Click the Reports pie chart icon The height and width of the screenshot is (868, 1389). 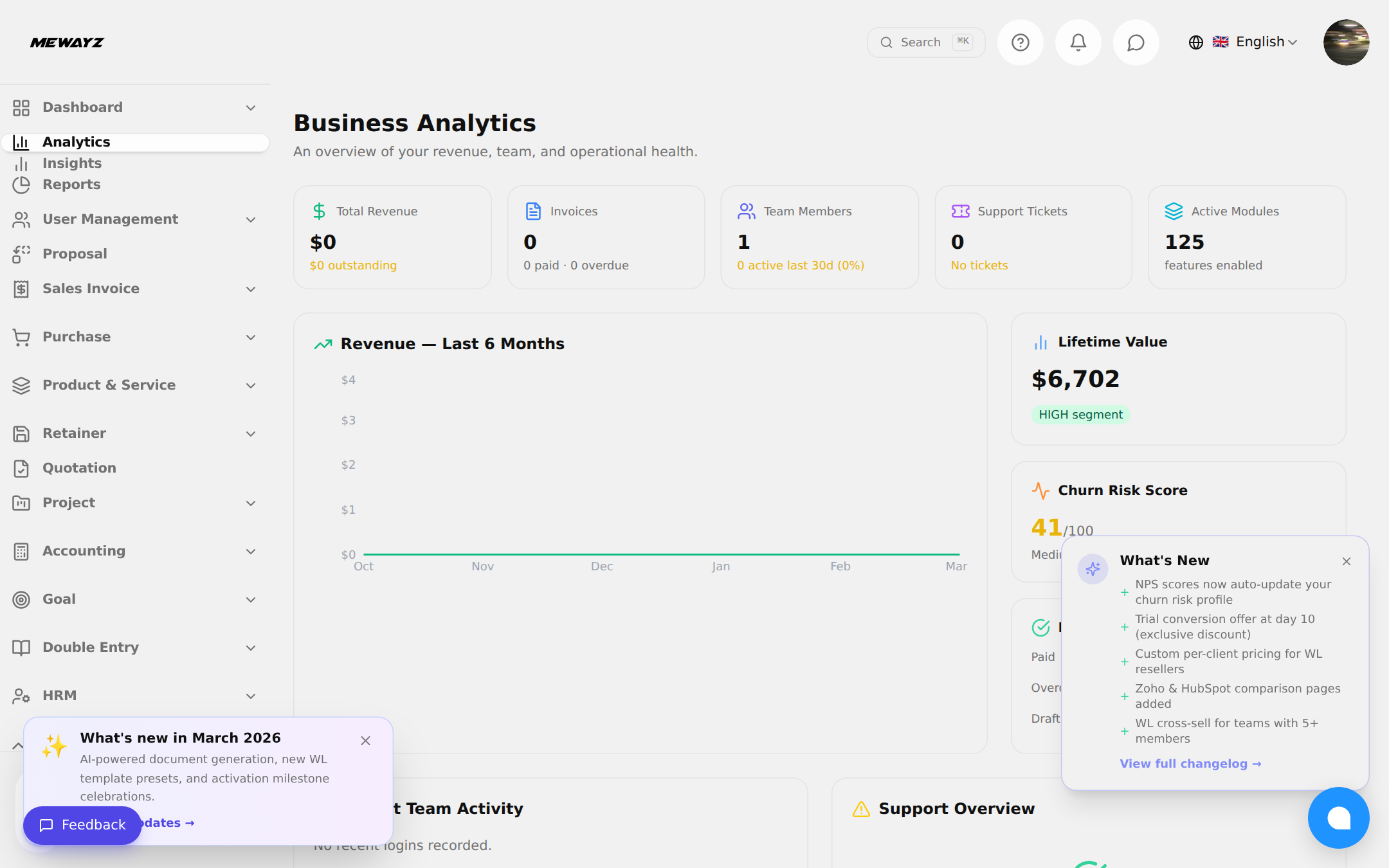coord(21,185)
